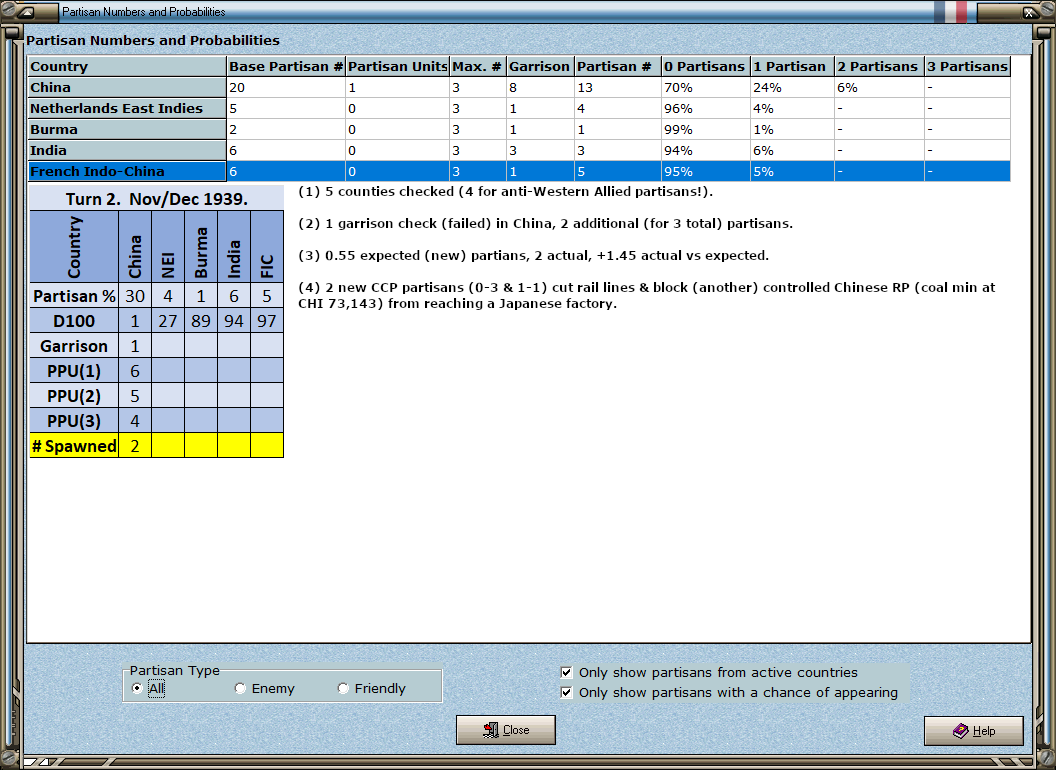Click the 1 Partisan column header

click(793, 66)
